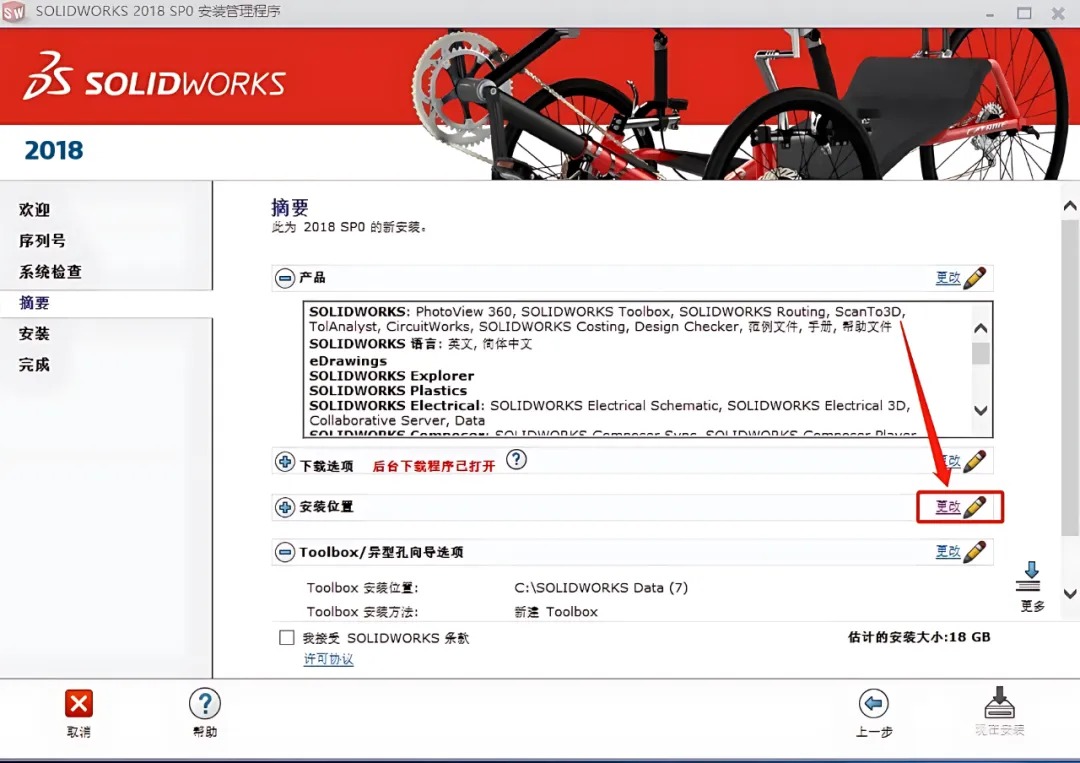This screenshot has width=1080, height=763.
Task: Open the 许可协议 link
Action: point(329,659)
